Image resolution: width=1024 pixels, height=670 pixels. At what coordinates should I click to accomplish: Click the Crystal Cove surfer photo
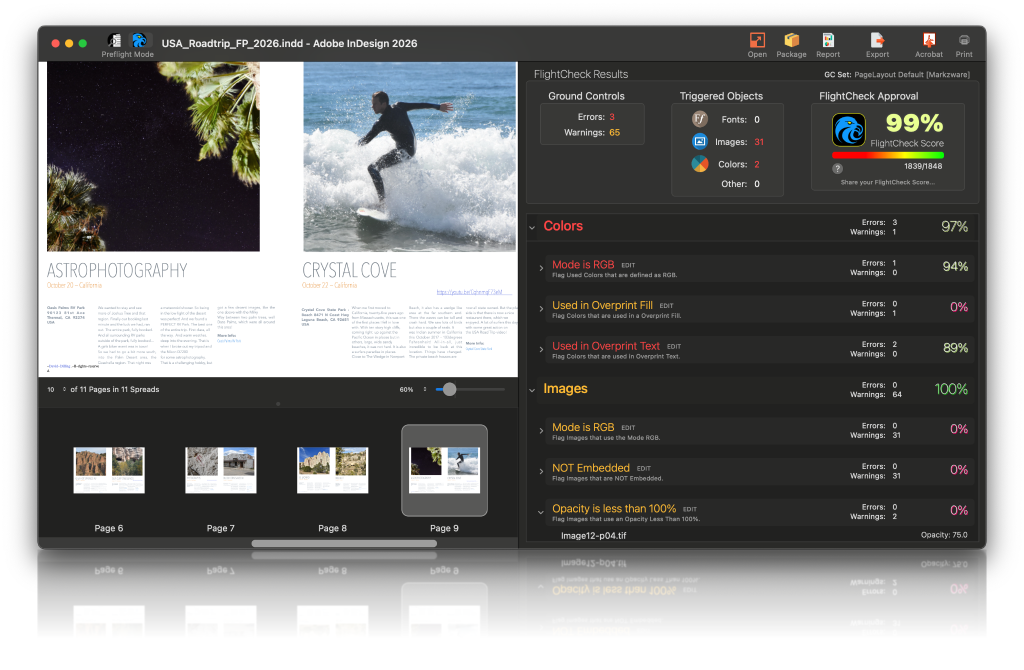[x=409, y=157]
